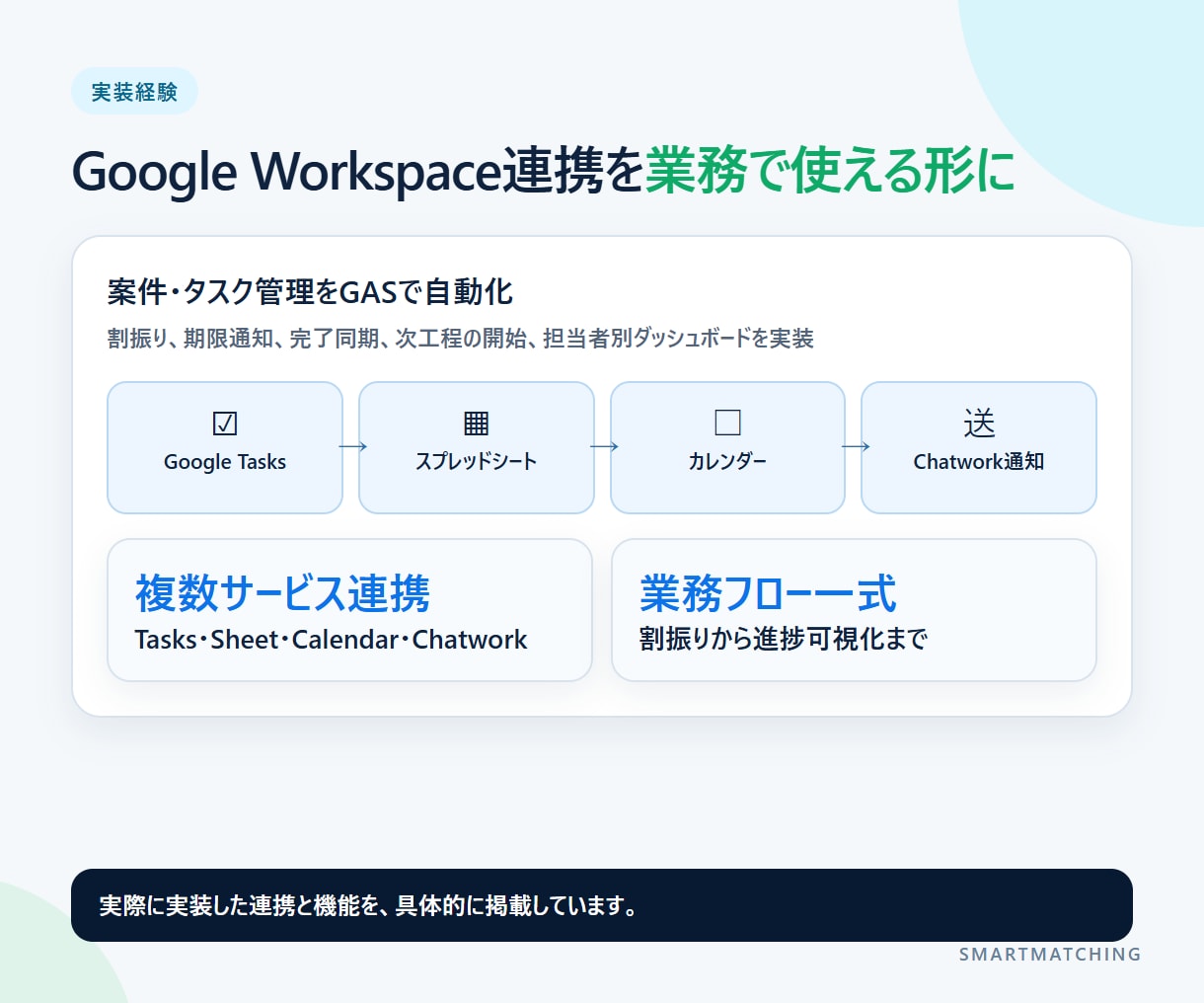Click the 実装経験 badge
1204x1003 pixels.
click(134, 92)
